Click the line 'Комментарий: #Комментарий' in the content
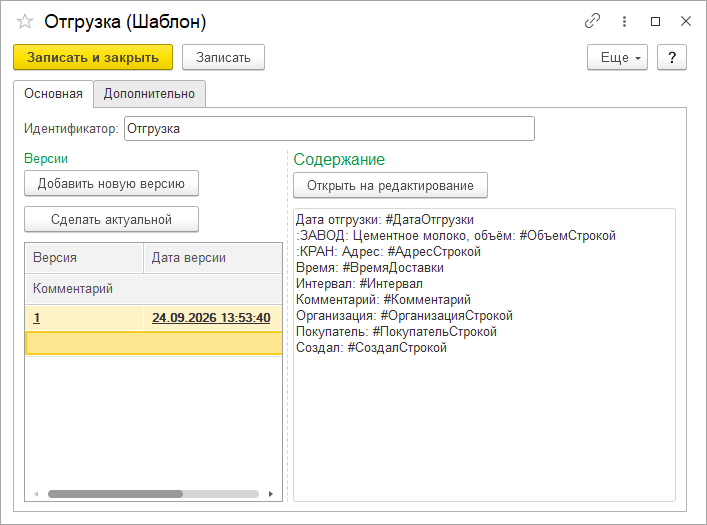Viewport: 707px width, 525px height. 383,299
